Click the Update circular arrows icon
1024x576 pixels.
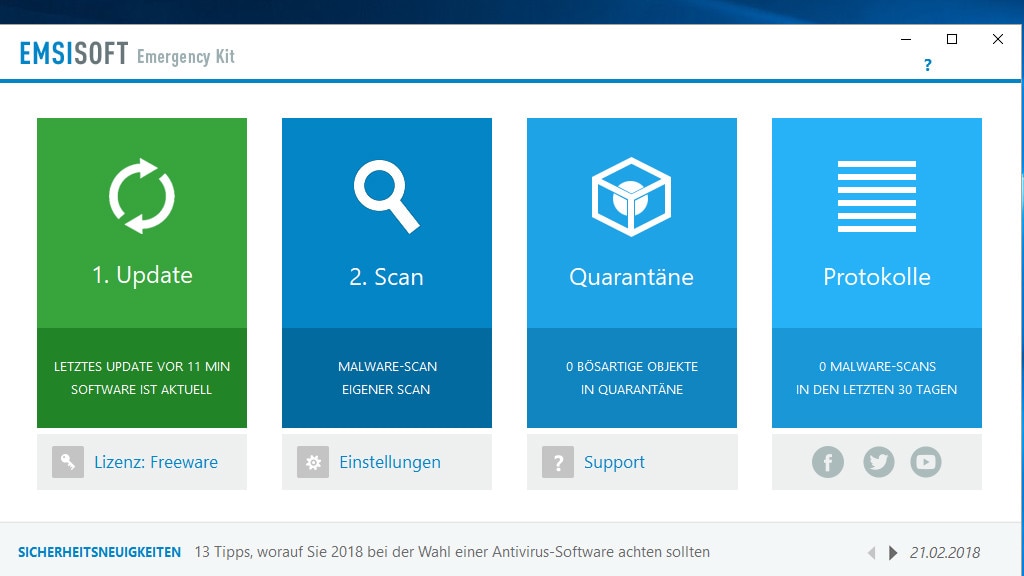[142, 196]
